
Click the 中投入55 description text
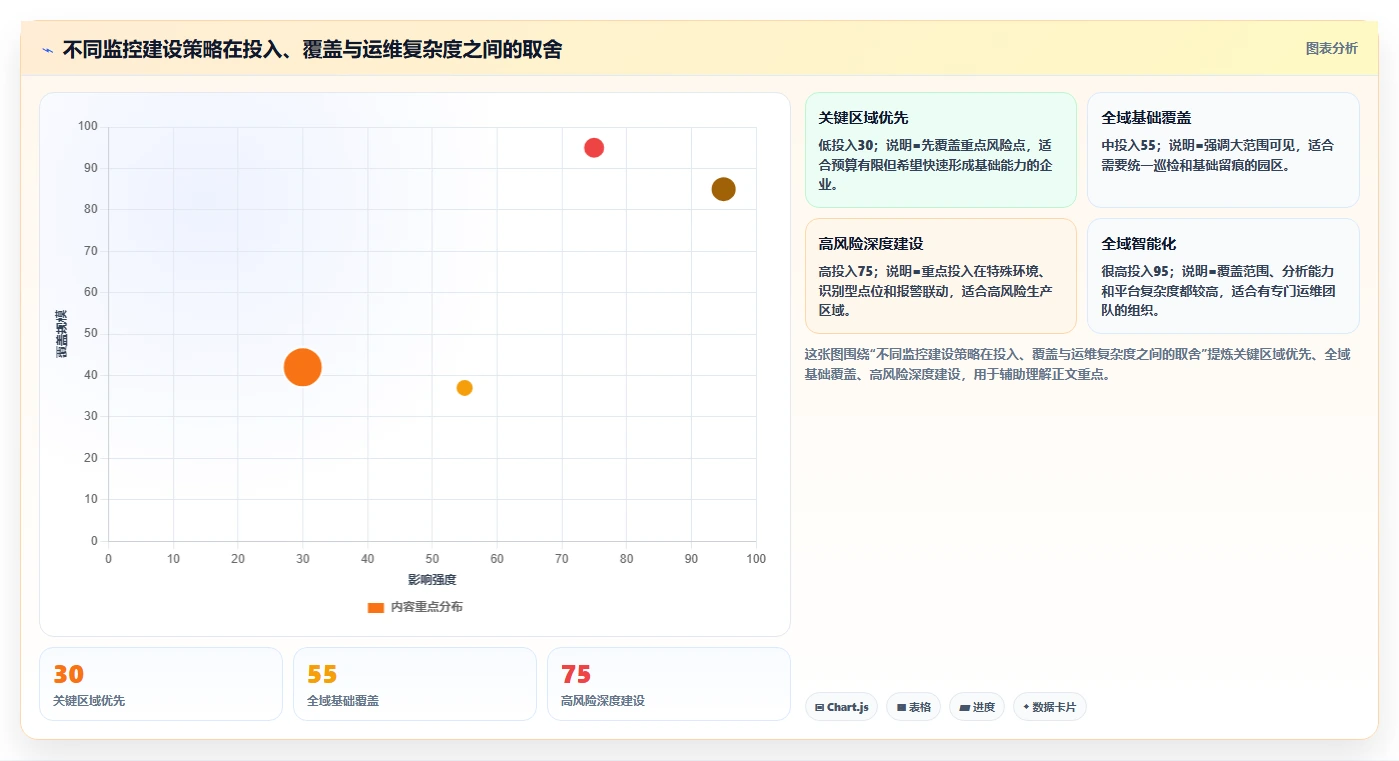coord(1218,155)
